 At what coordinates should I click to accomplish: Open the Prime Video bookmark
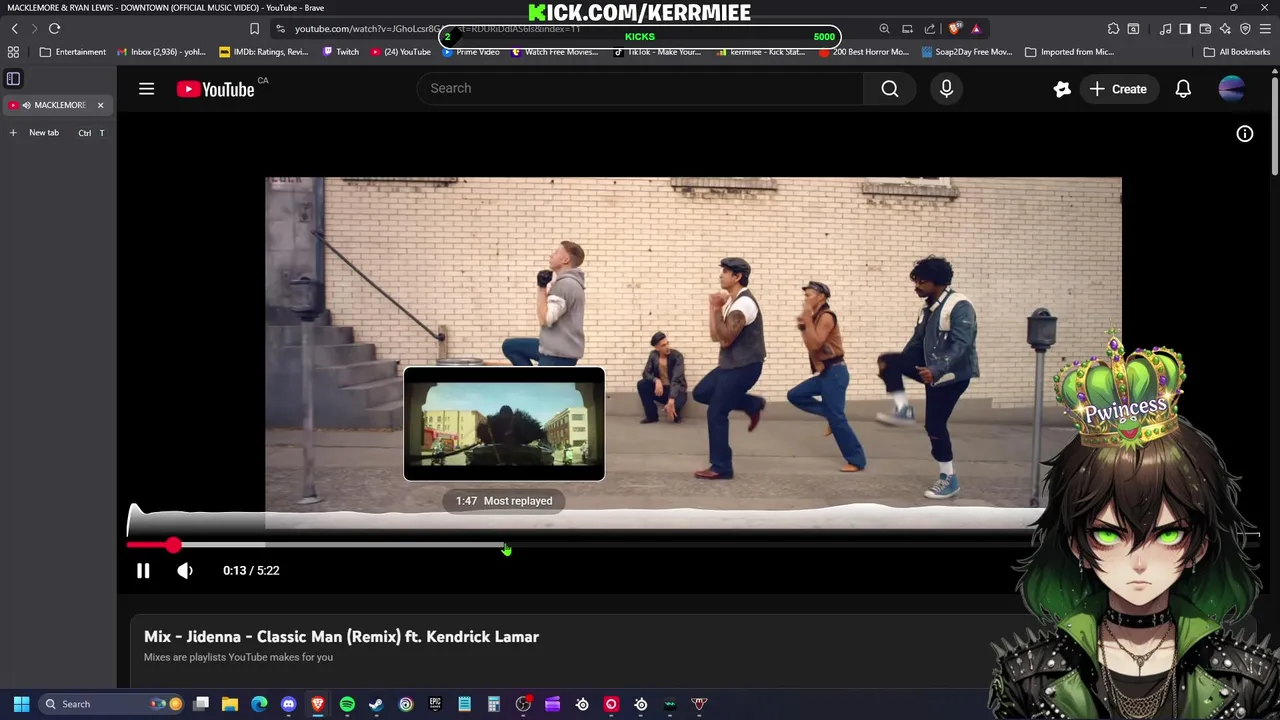point(471,52)
